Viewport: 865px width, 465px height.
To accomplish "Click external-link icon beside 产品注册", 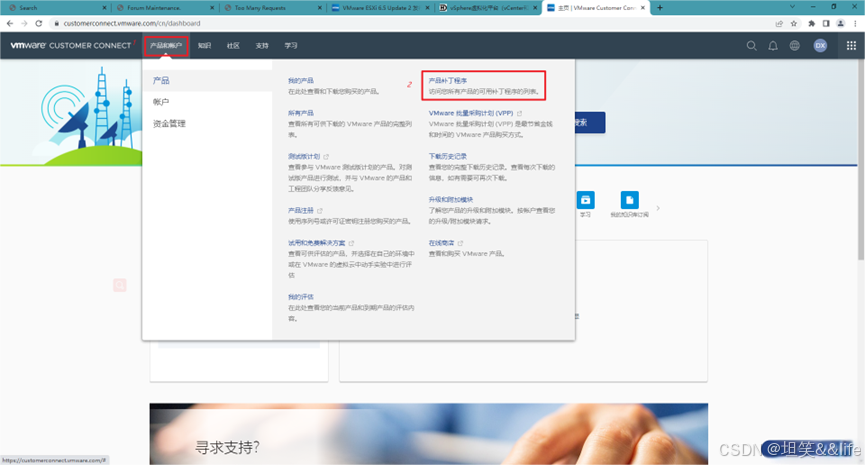I will pyautogui.click(x=320, y=211).
